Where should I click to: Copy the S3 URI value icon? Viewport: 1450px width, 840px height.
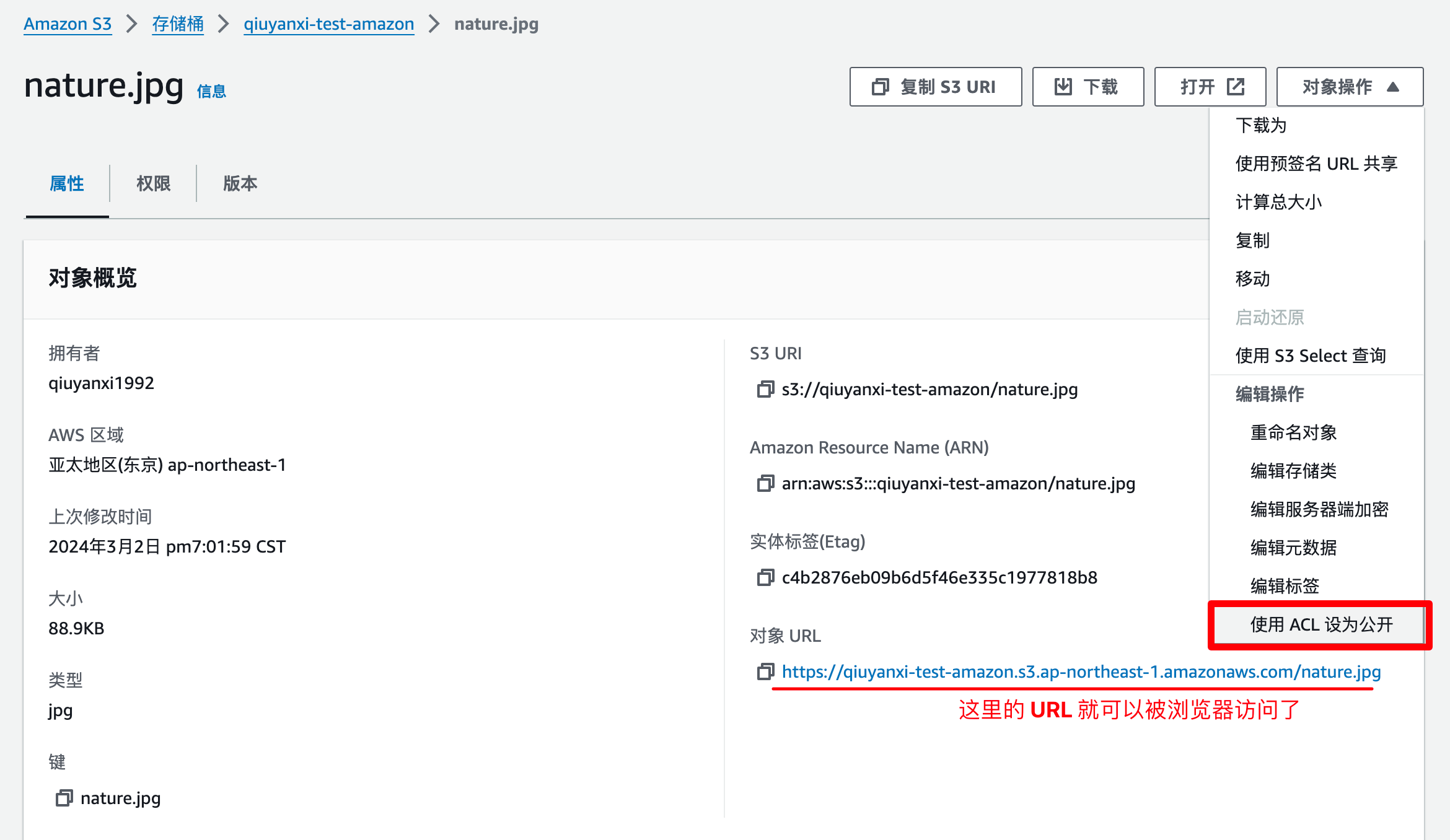click(x=765, y=389)
